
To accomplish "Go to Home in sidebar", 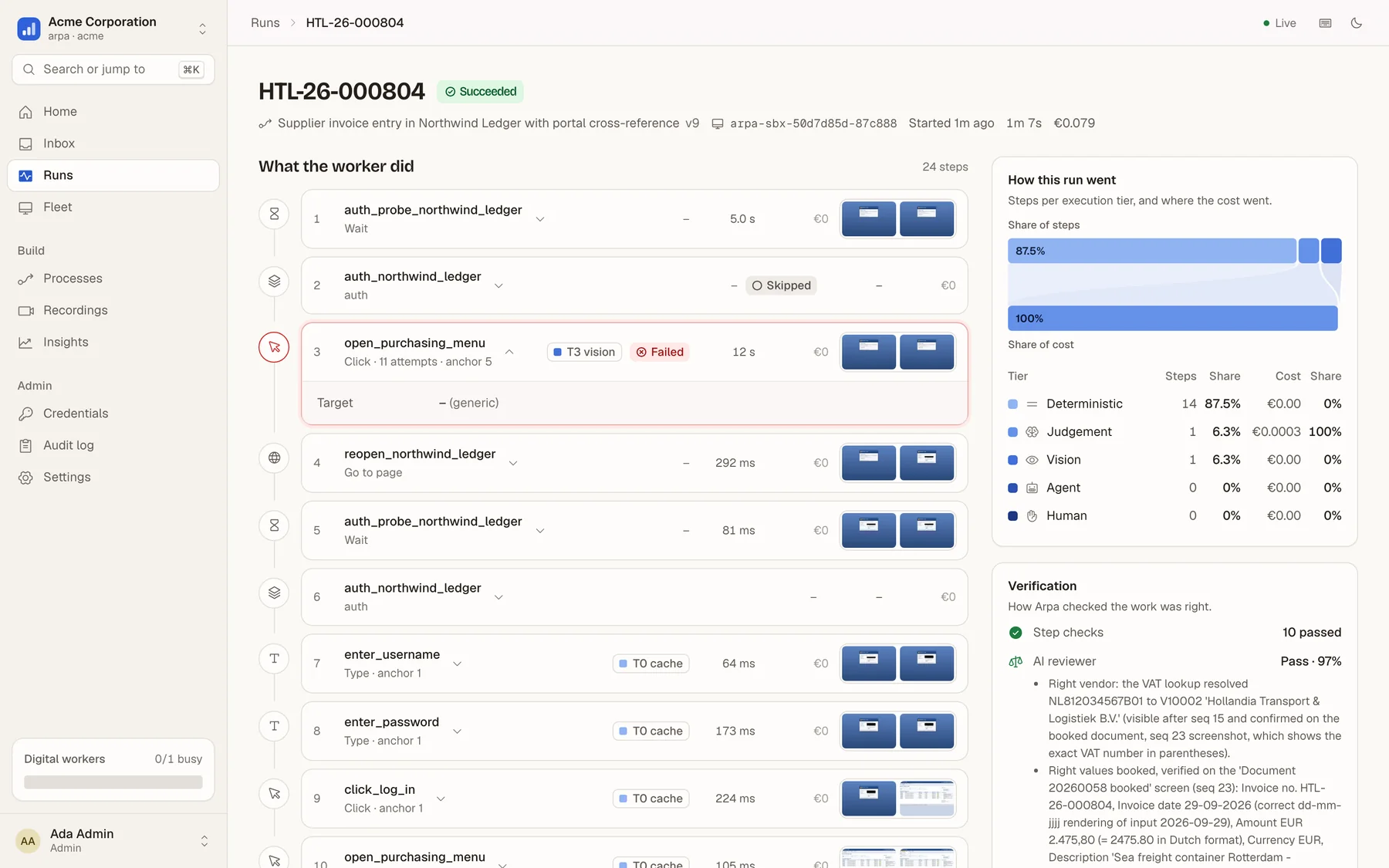I will [113, 112].
